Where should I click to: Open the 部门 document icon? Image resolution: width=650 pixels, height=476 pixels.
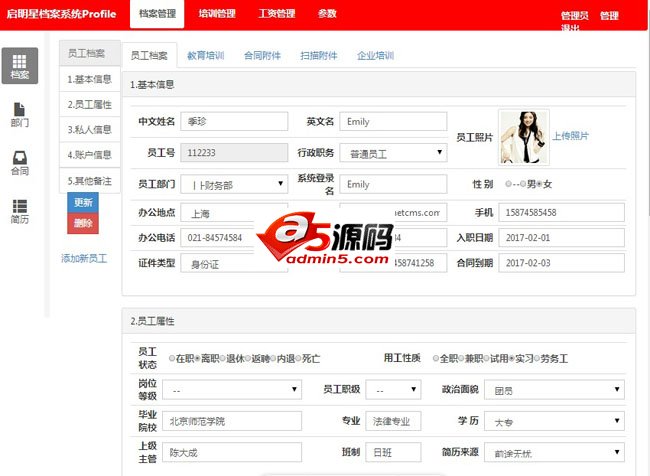pyautogui.click(x=19, y=114)
